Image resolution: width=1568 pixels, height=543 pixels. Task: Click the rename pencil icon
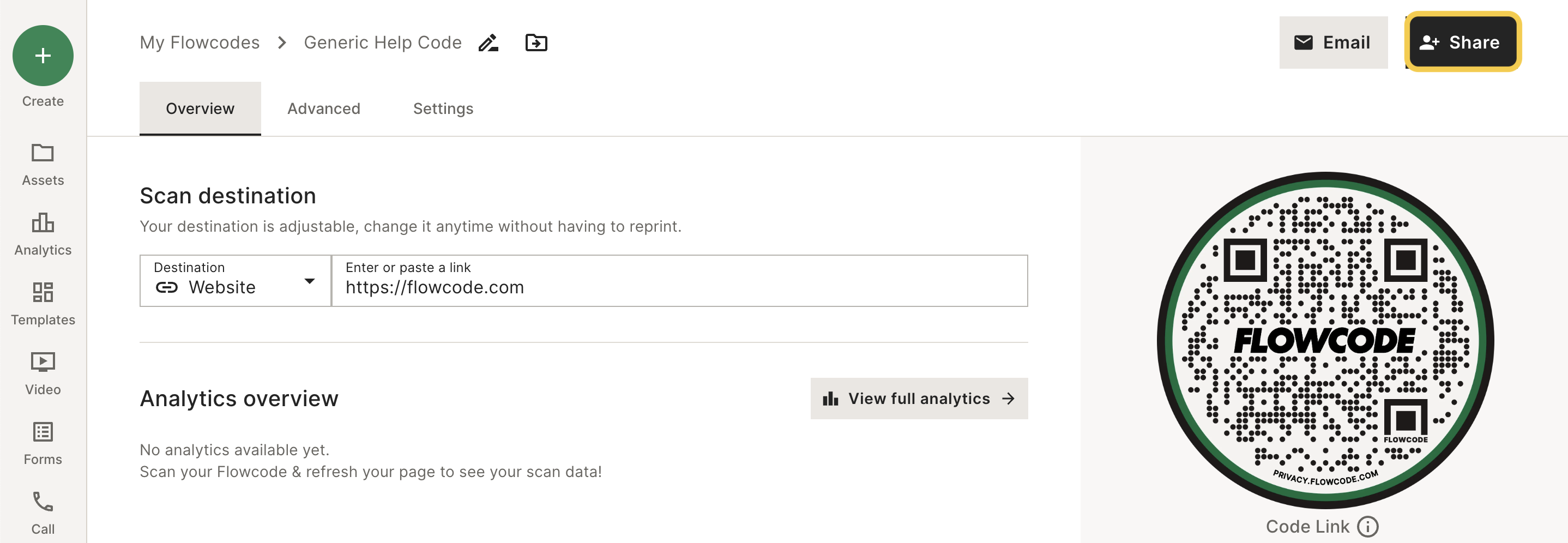coord(488,43)
